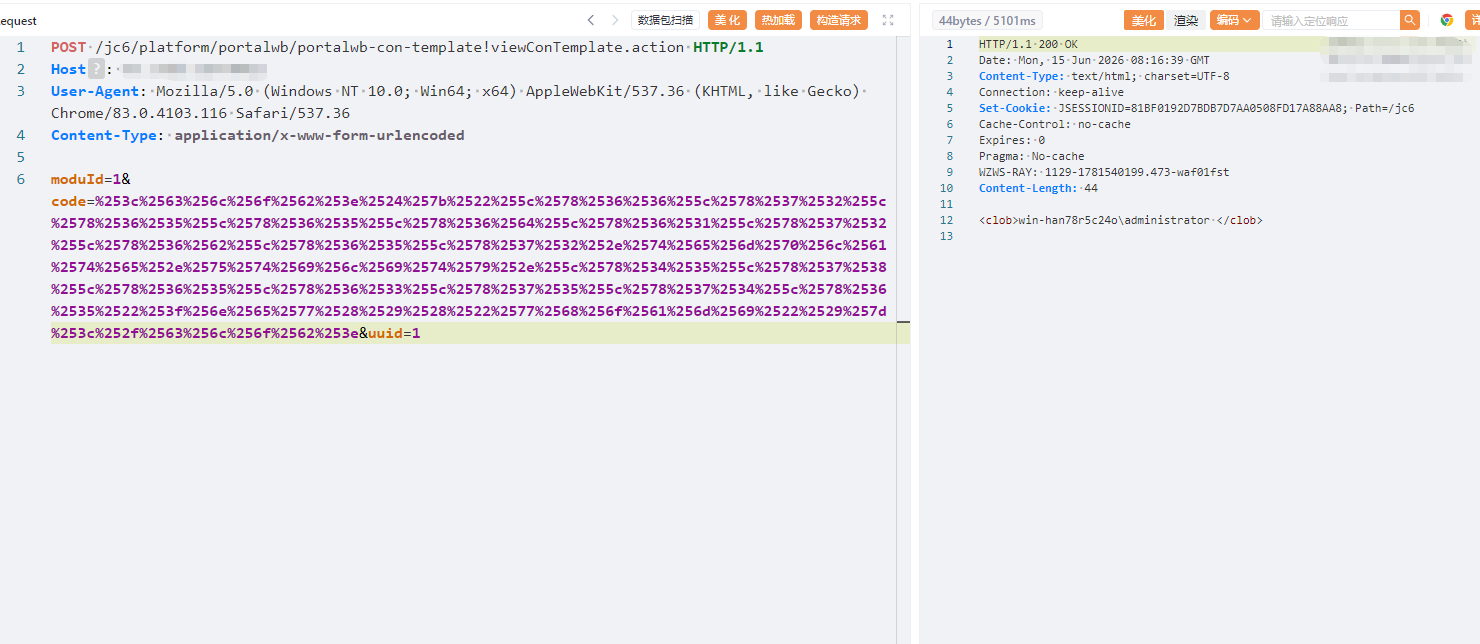This screenshot has height=644, width=1480.
Task: Click the 构造请求 button
Action: (838, 20)
